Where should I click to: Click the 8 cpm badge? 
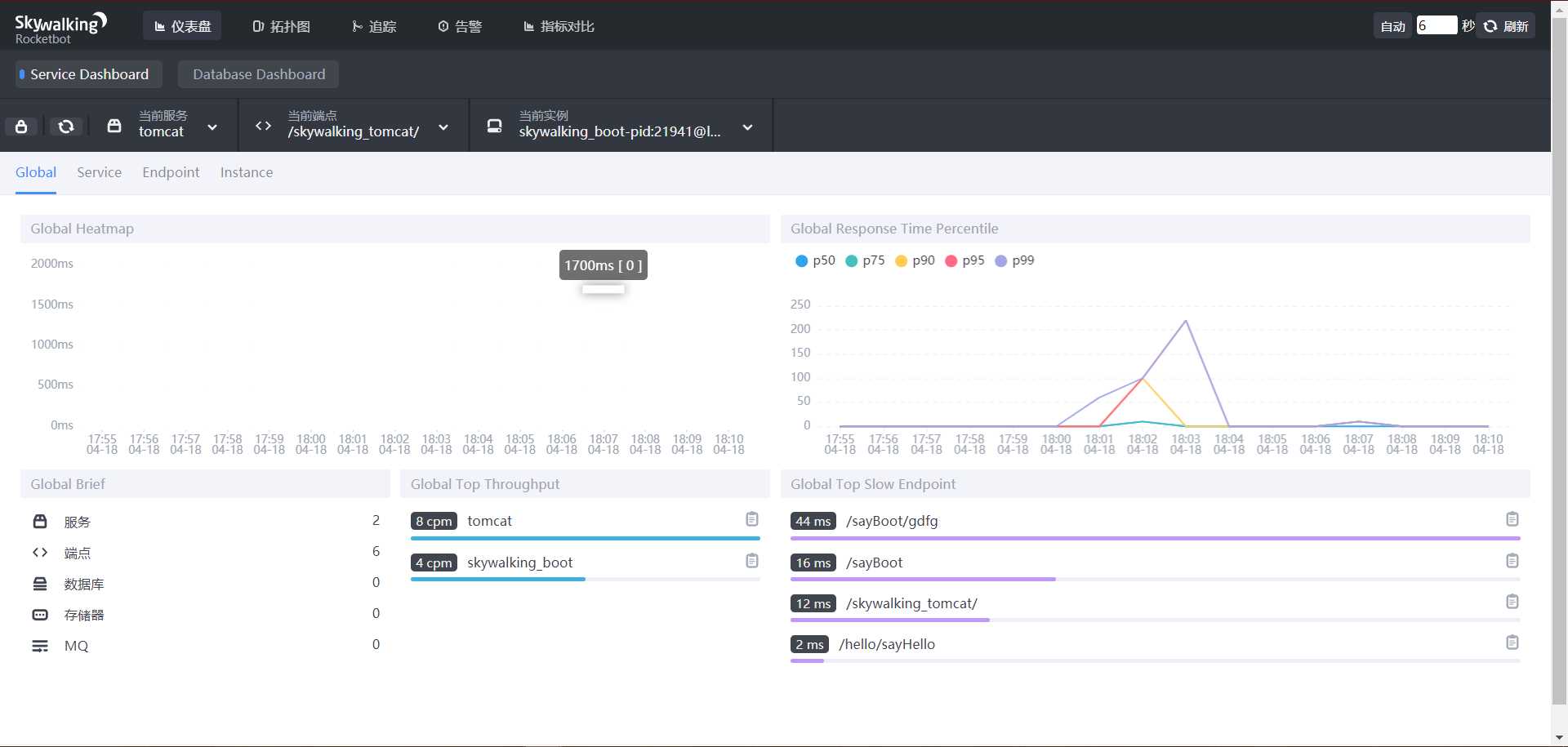point(434,521)
